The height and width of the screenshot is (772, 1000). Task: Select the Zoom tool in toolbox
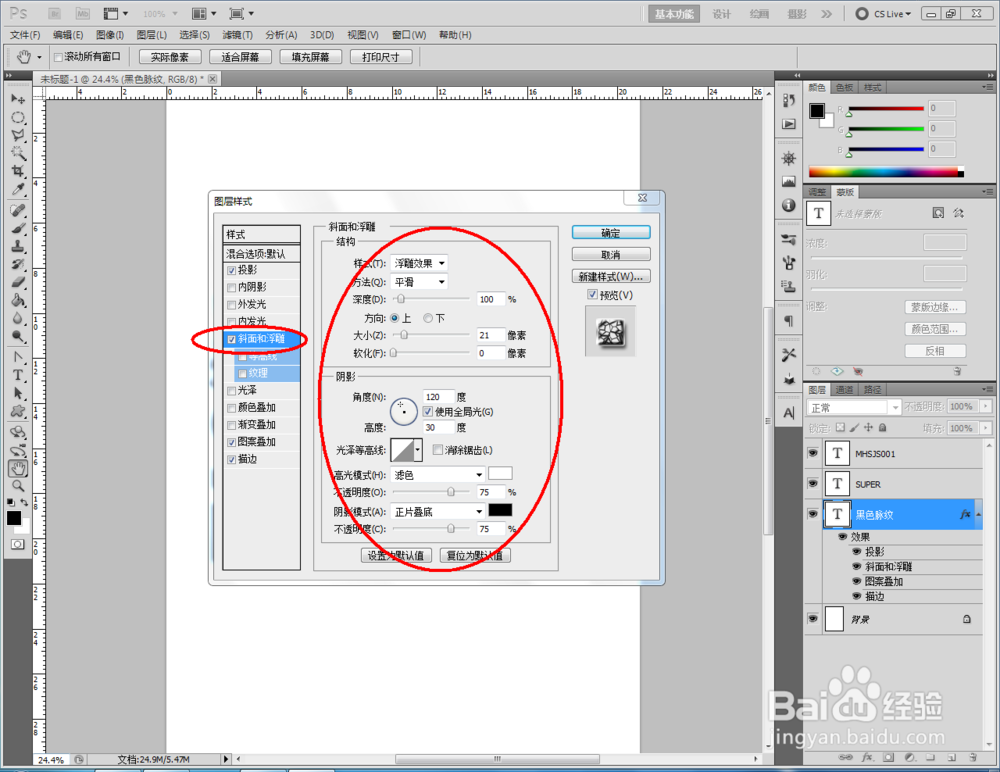18,486
